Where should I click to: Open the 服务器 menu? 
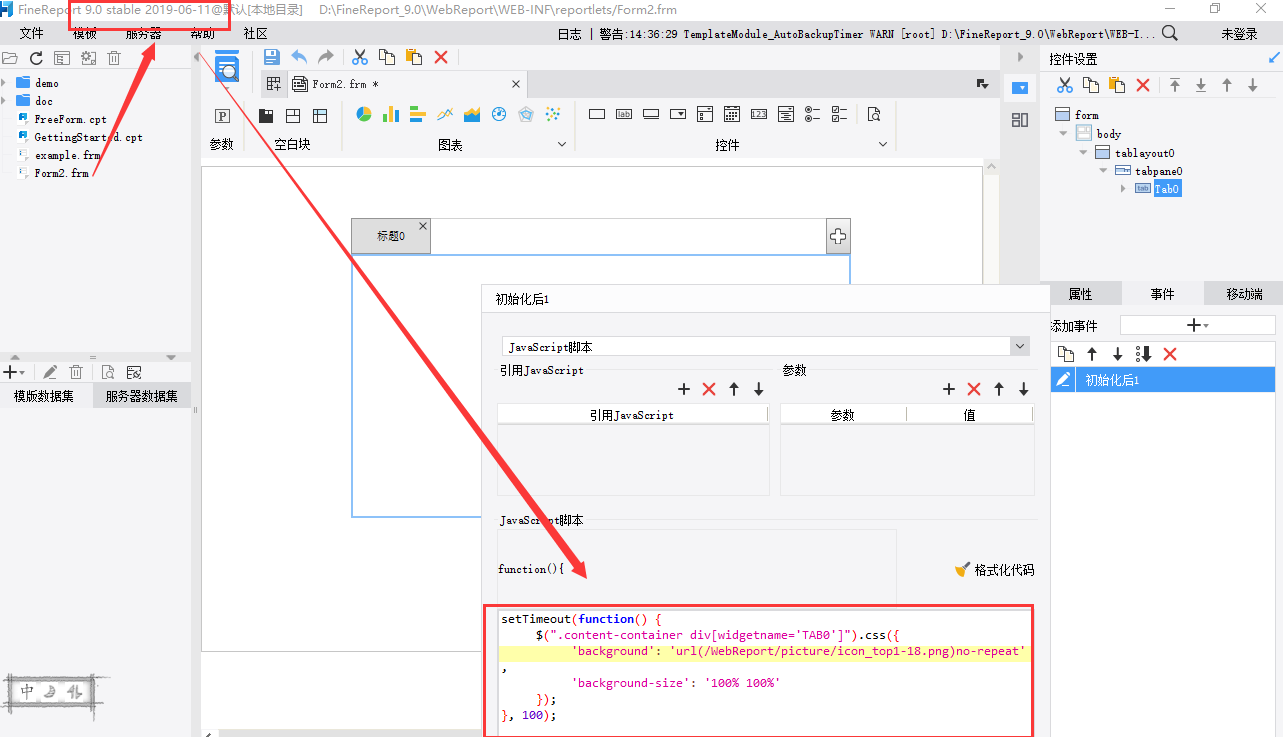point(143,34)
